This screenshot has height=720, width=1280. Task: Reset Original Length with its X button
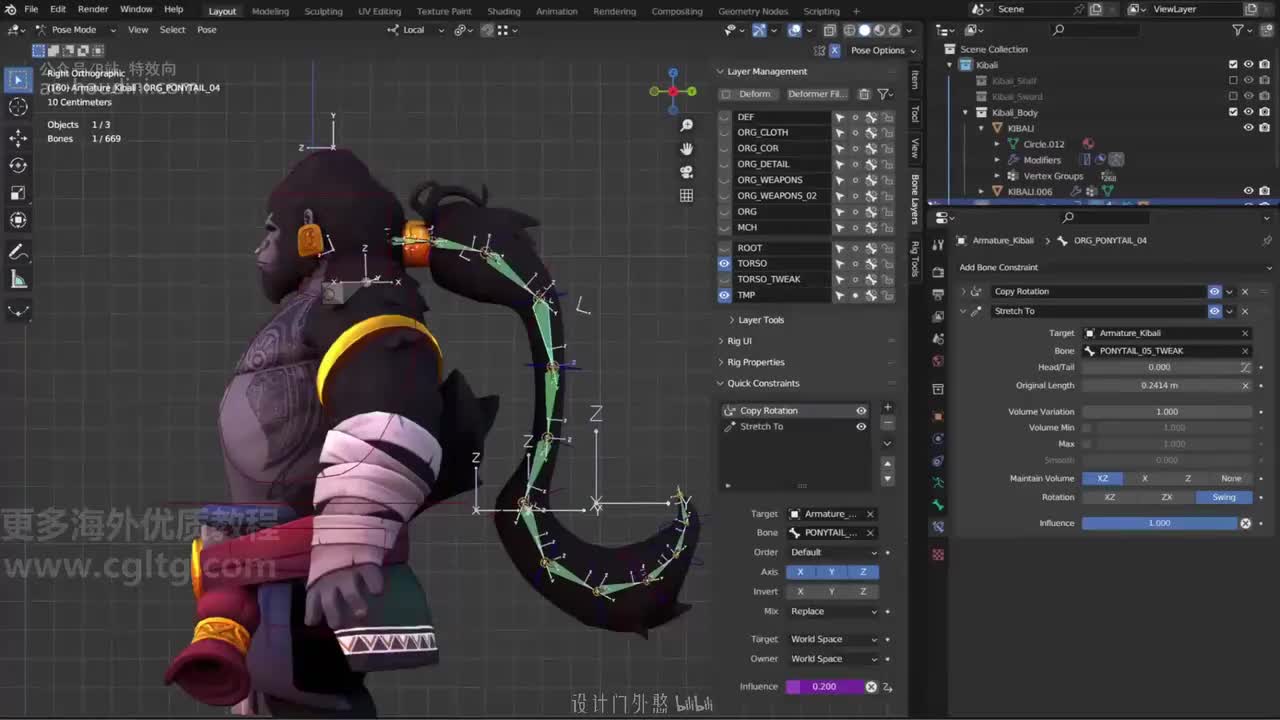coord(1245,386)
